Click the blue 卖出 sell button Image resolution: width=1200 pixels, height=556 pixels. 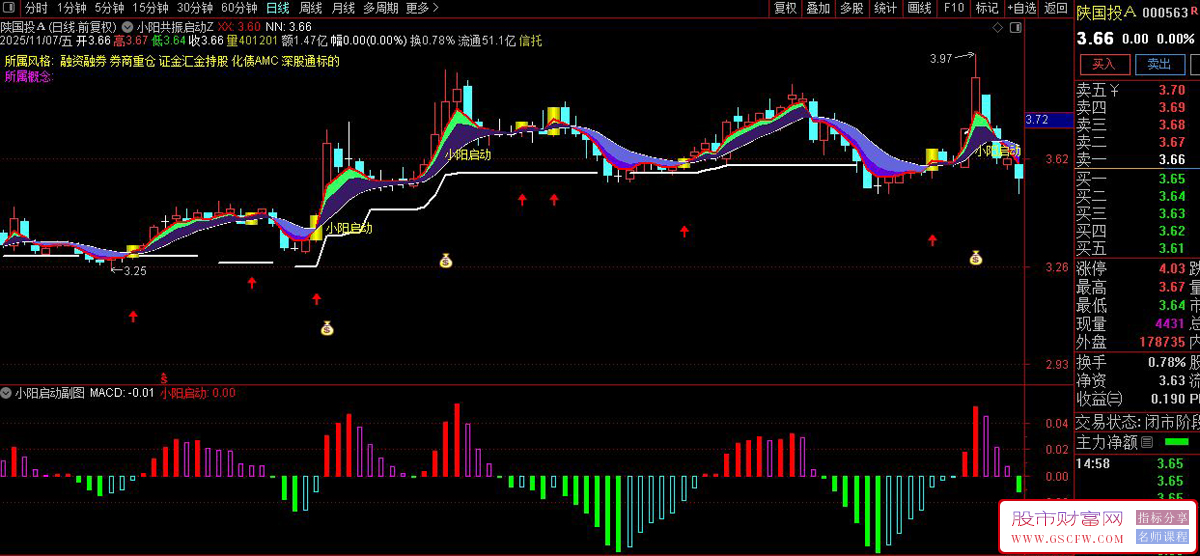(x=1158, y=64)
